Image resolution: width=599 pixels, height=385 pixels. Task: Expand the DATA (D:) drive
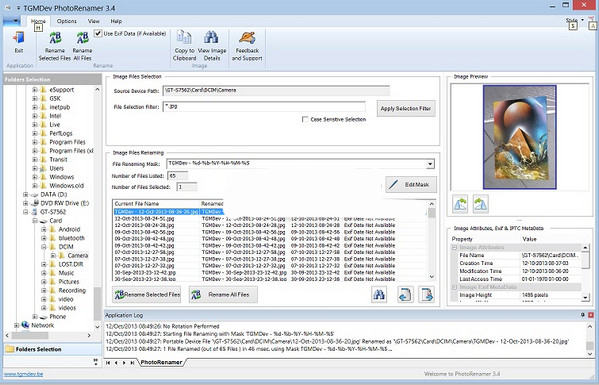(26, 194)
